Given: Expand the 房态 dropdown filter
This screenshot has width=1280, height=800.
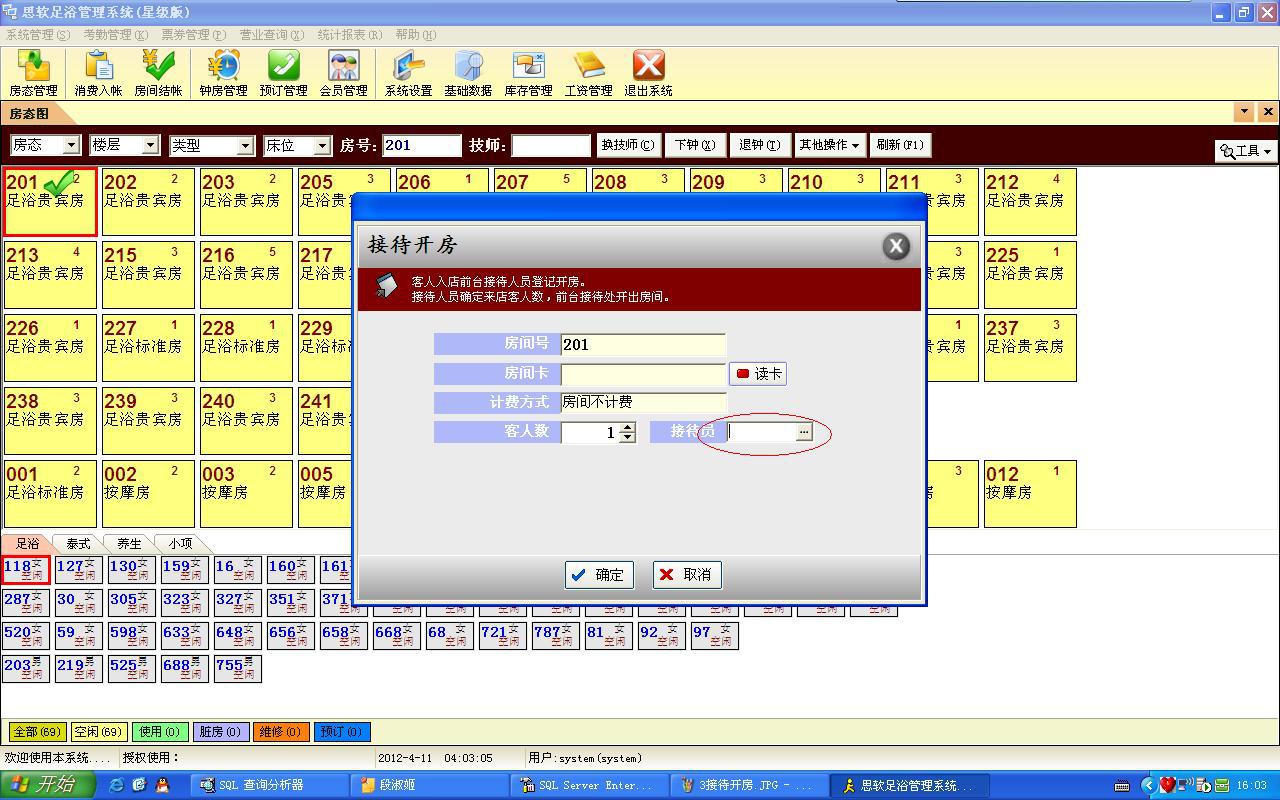Looking at the screenshot, I should [x=71, y=146].
